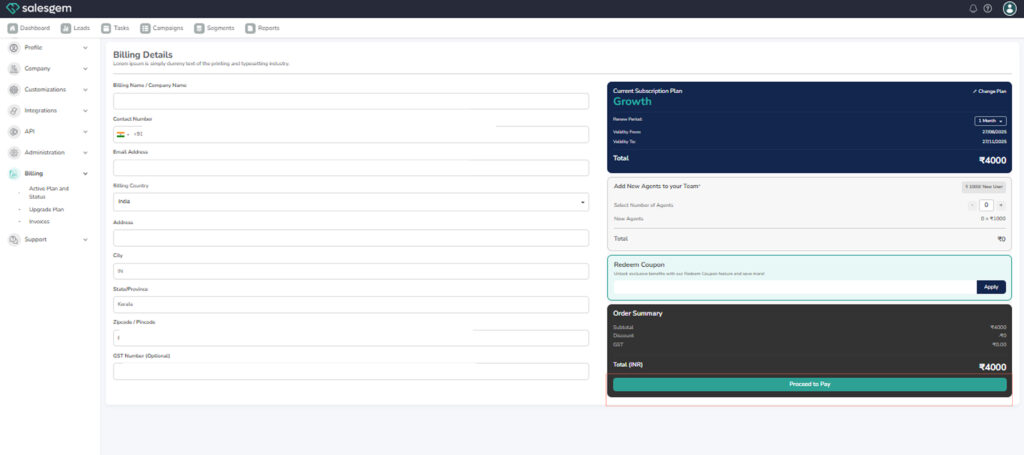Click the Integrations sidebar icon
This screenshot has width=1024, height=455.
click(x=14, y=111)
